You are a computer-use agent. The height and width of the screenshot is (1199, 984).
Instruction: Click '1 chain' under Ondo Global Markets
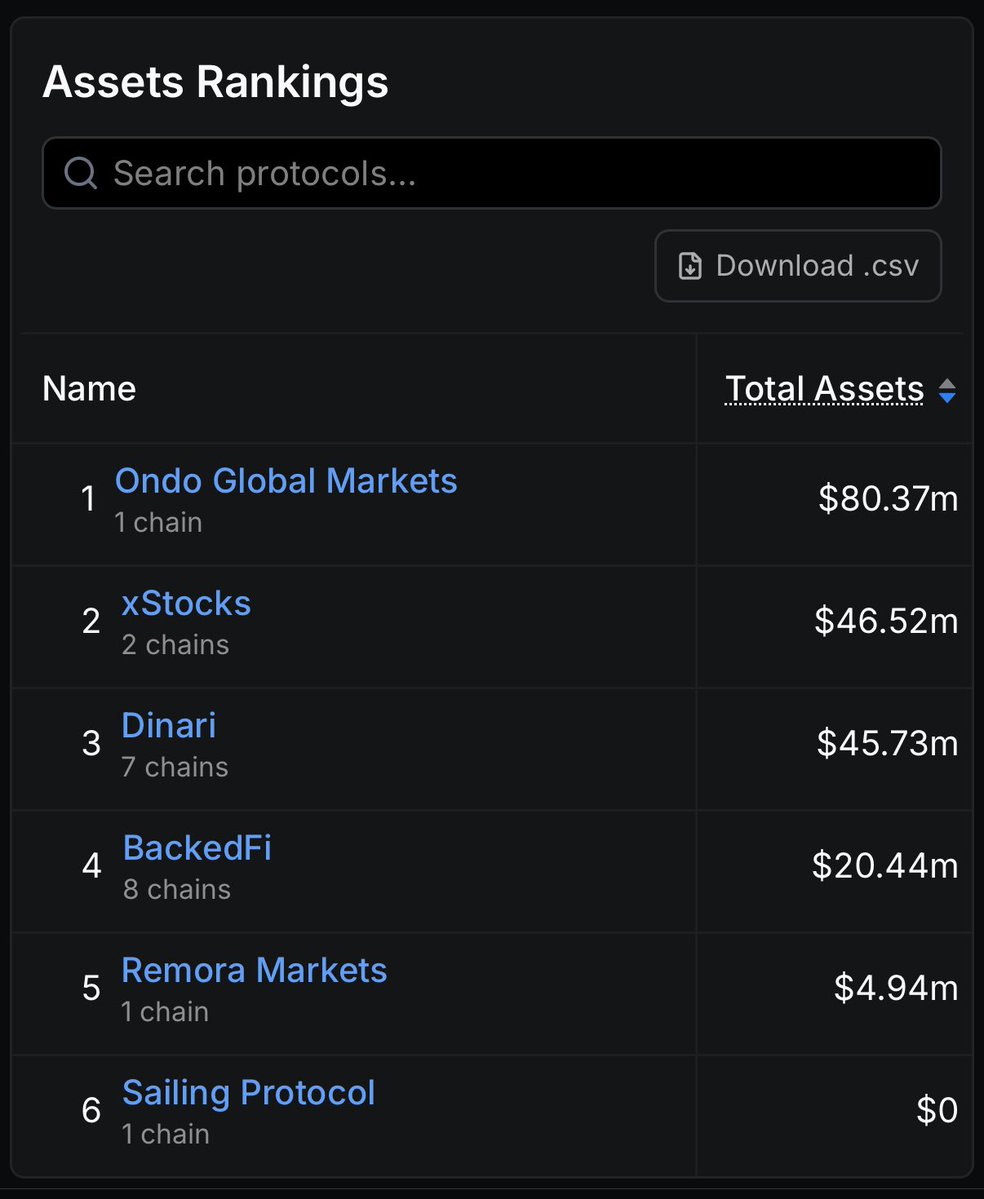coord(158,522)
